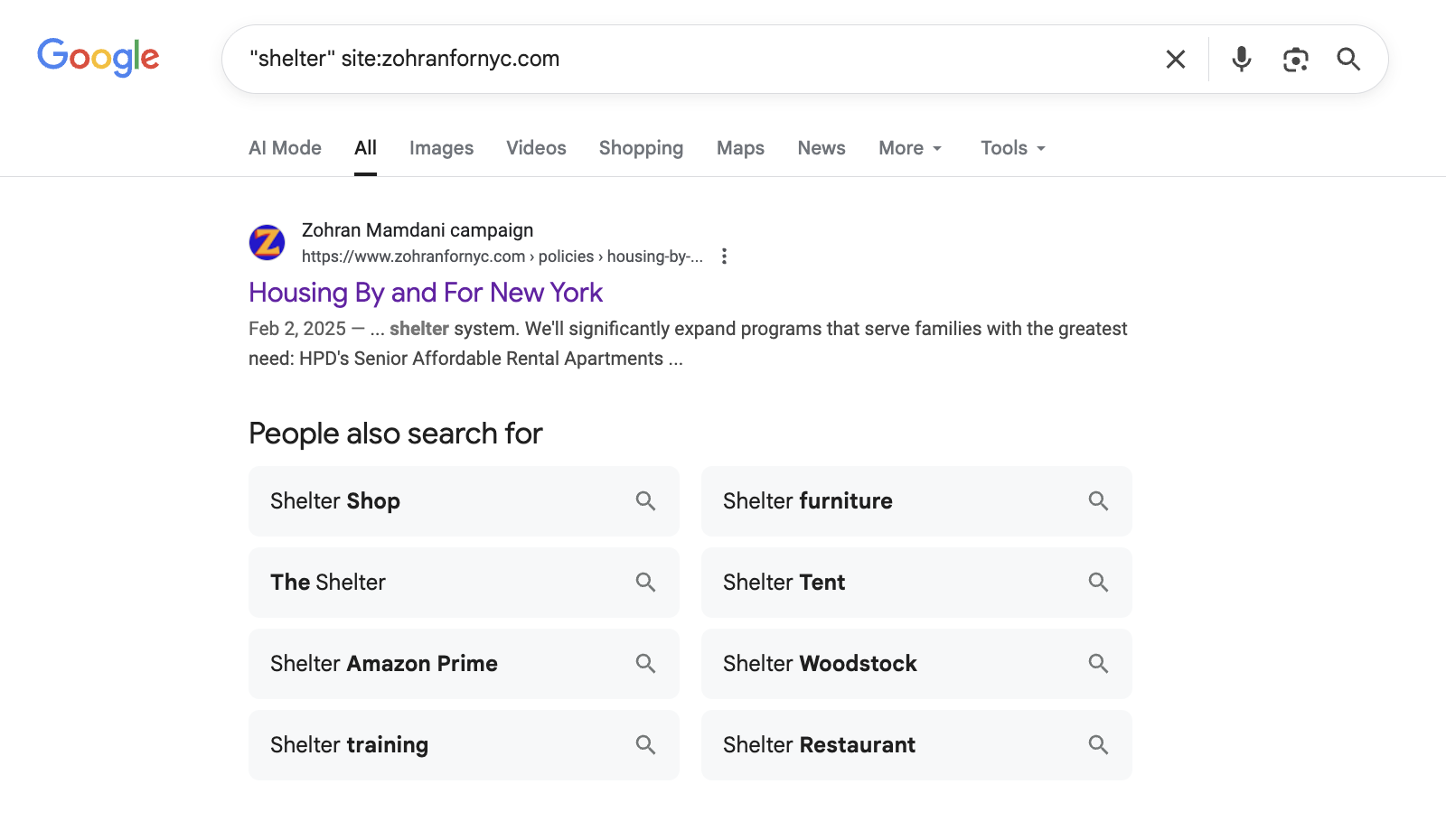Clear the search query with X icon
1446x840 pixels.
(1175, 60)
